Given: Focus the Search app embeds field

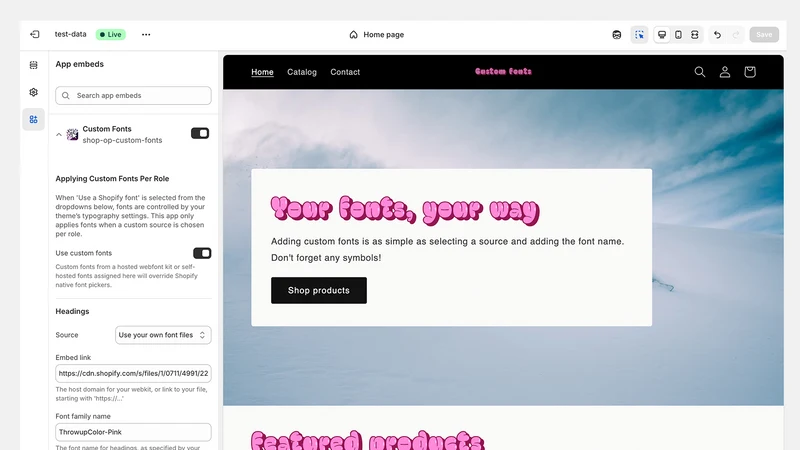Looking at the screenshot, I should (133, 95).
